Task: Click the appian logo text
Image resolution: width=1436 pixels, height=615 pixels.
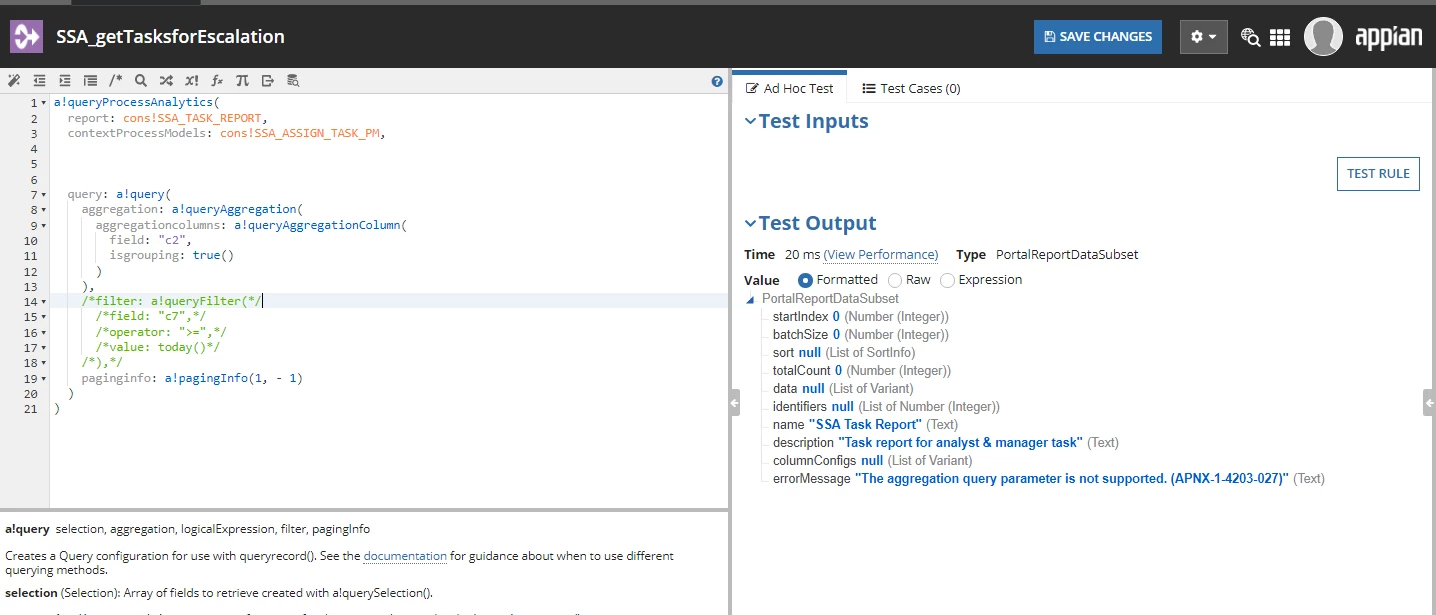Action: pyautogui.click(x=1389, y=38)
